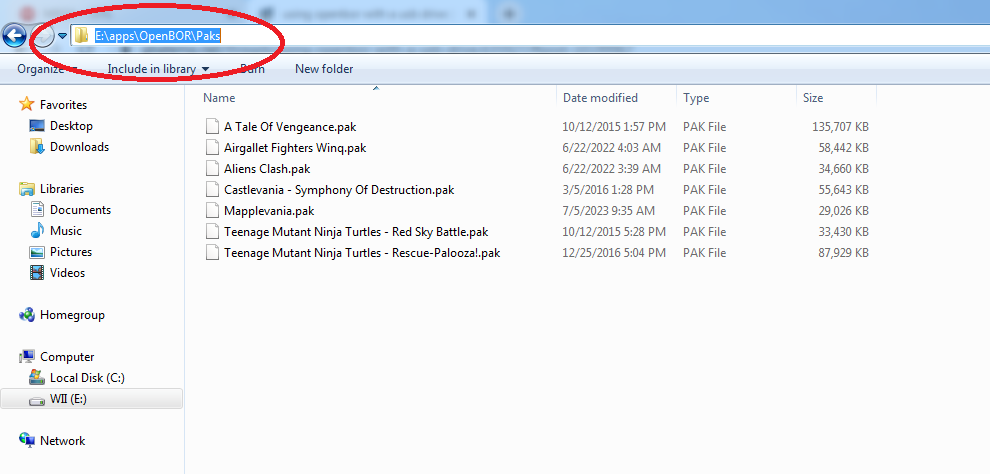Viewport: 990px width, 474px height.
Task: Select Teenage Mutant Ninja Turtles - Rescue-Palooza!.pak
Action: click(x=362, y=252)
